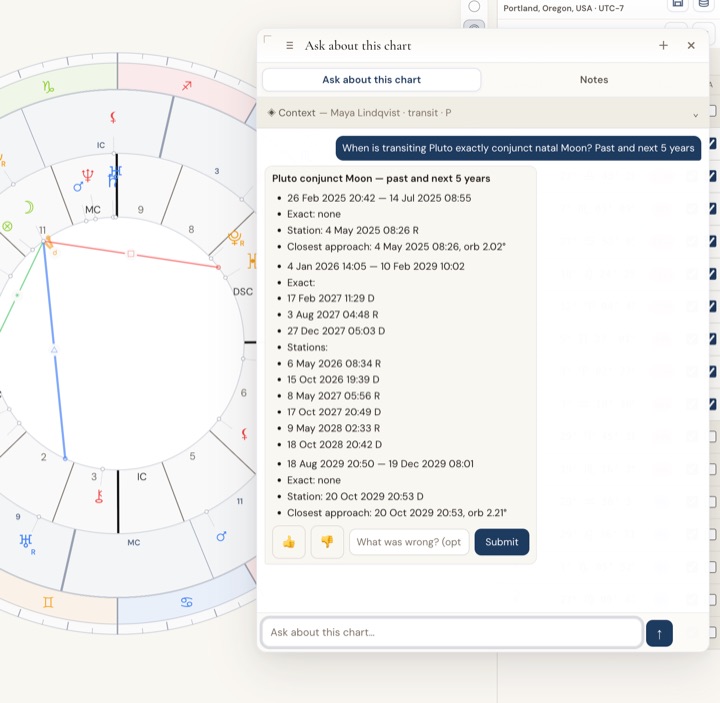720x703 pixels.
Task: Click the green Part of Fortune glyph
Action: click(7, 226)
